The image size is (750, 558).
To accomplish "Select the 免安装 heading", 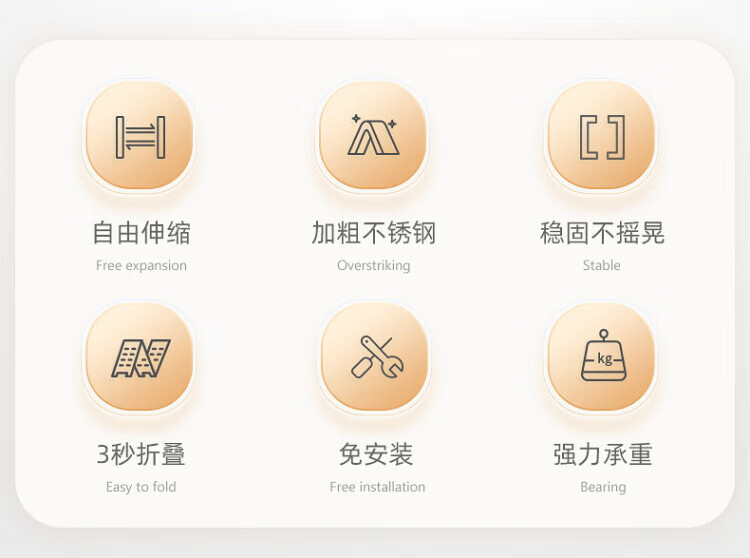I will [x=376, y=454].
